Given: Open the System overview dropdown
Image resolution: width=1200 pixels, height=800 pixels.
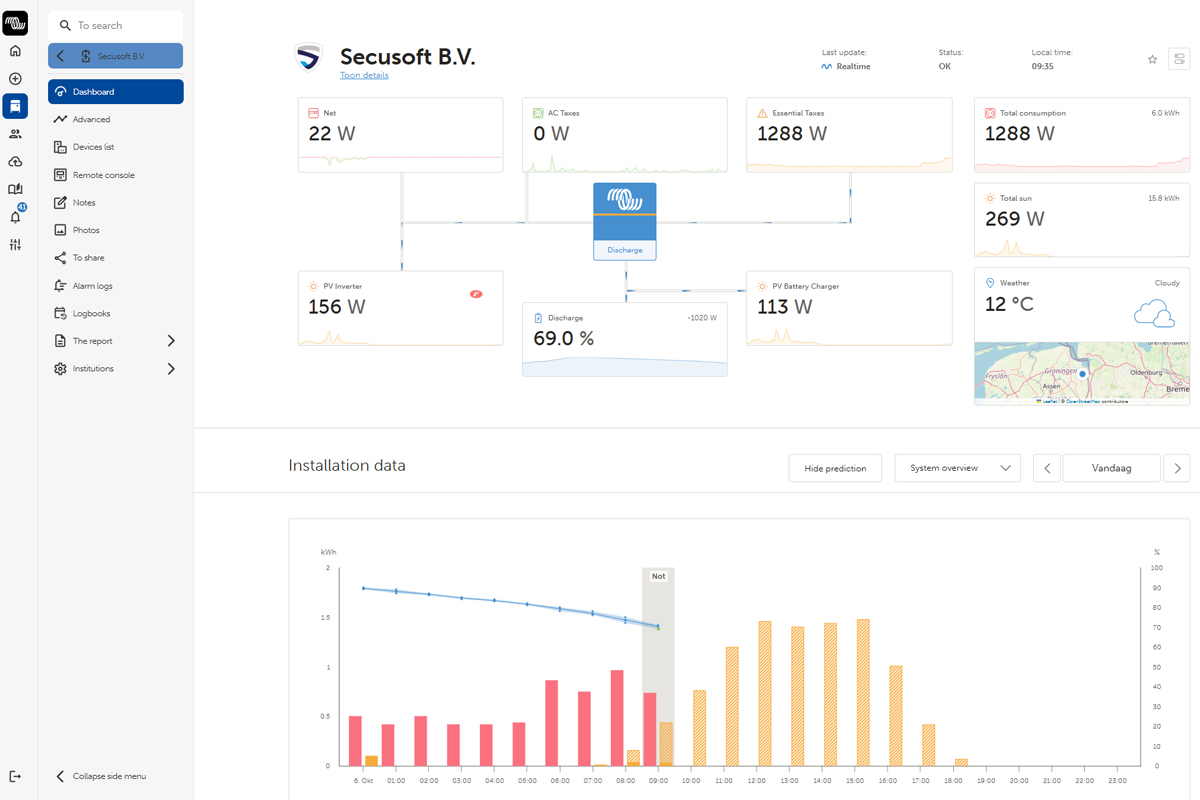Looking at the screenshot, I should coord(957,468).
